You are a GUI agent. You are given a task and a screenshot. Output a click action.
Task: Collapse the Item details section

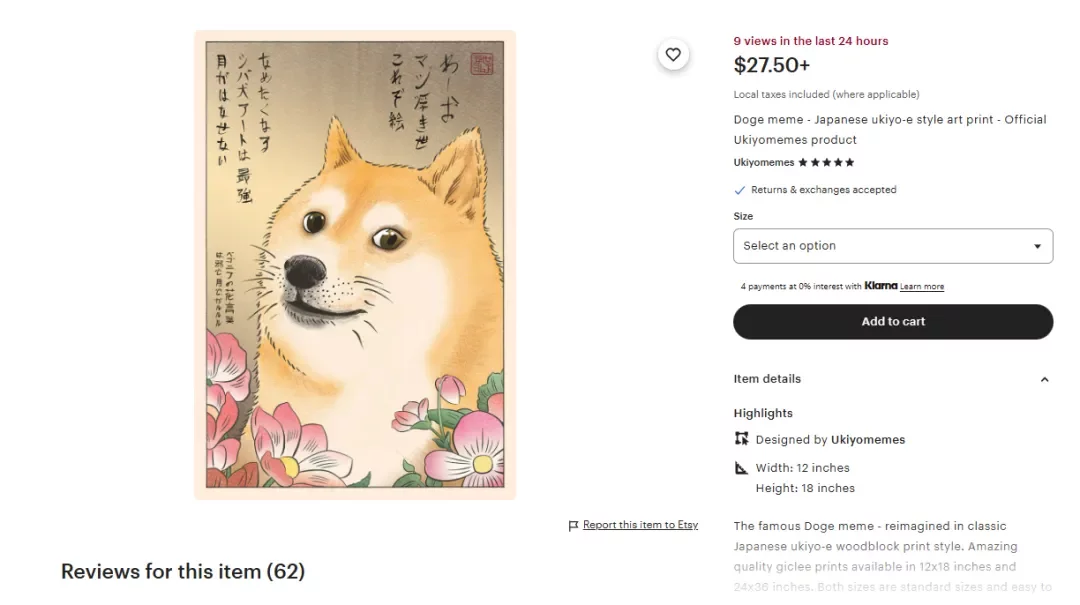(1044, 379)
